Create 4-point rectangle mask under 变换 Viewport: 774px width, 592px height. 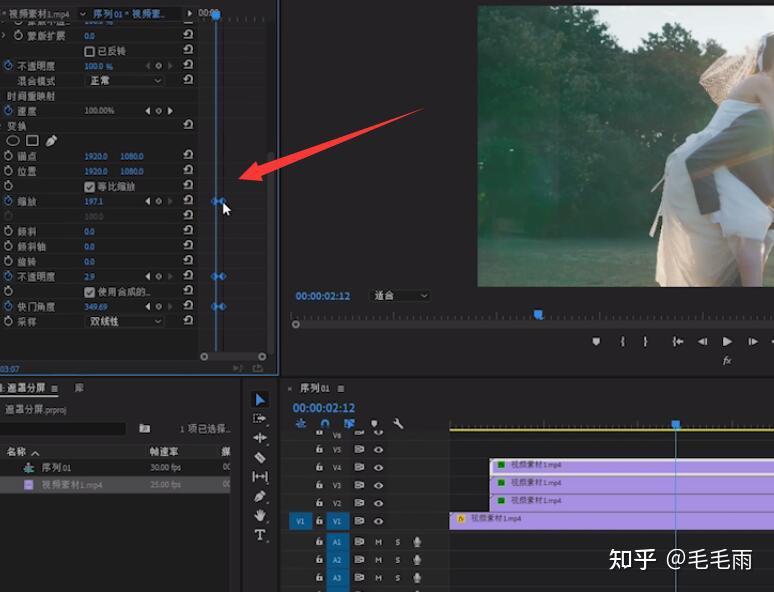tap(33, 141)
